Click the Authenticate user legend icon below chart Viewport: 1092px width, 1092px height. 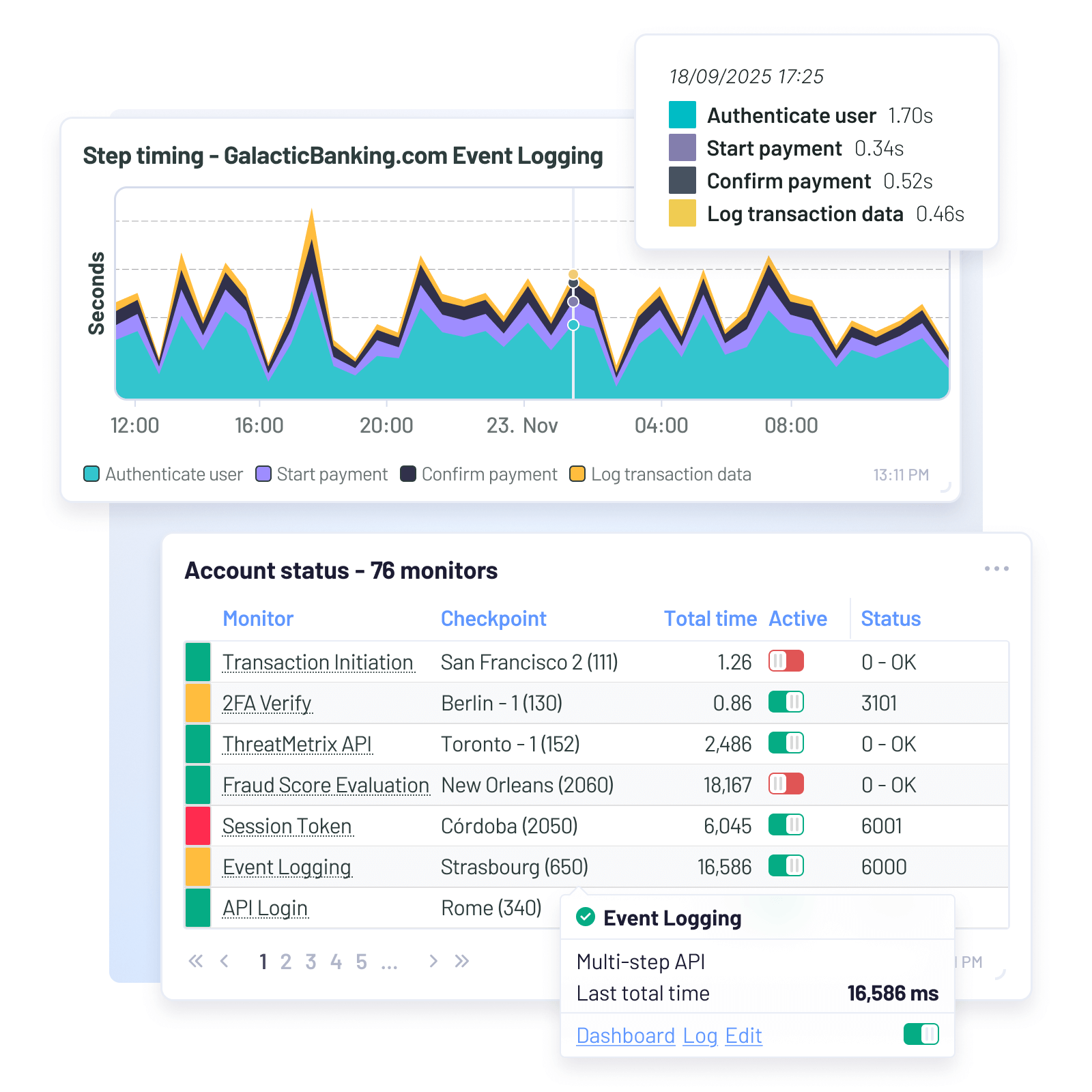pyautogui.click(x=91, y=474)
